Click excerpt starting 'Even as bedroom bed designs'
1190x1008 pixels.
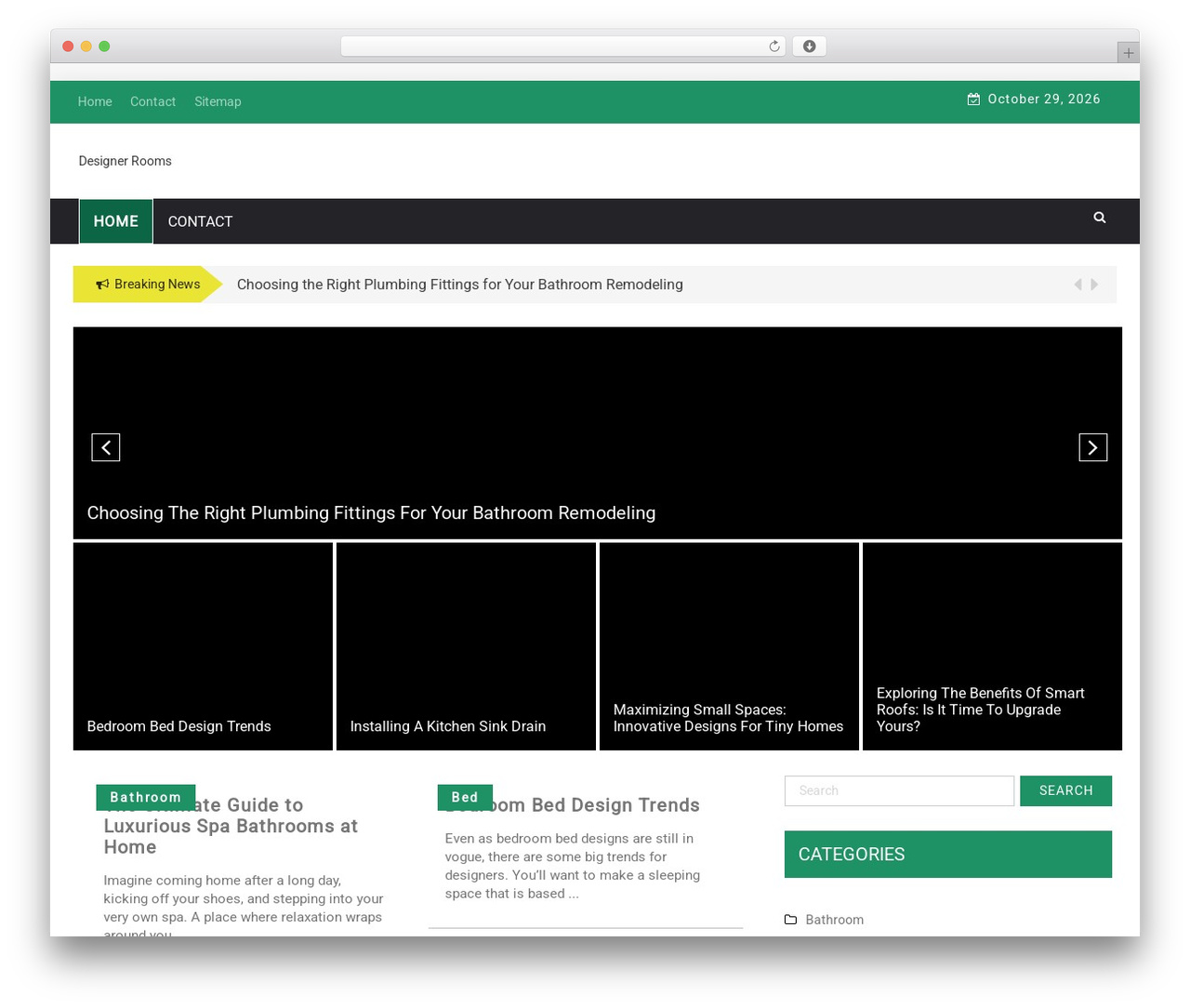pos(573,866)
